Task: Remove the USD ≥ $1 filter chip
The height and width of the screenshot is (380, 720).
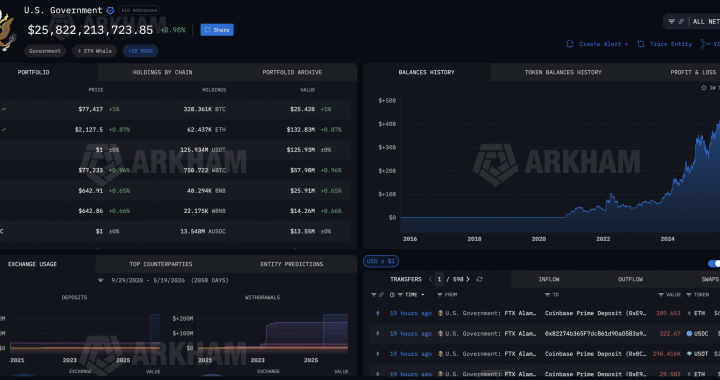Action: [x=381, y=261]
